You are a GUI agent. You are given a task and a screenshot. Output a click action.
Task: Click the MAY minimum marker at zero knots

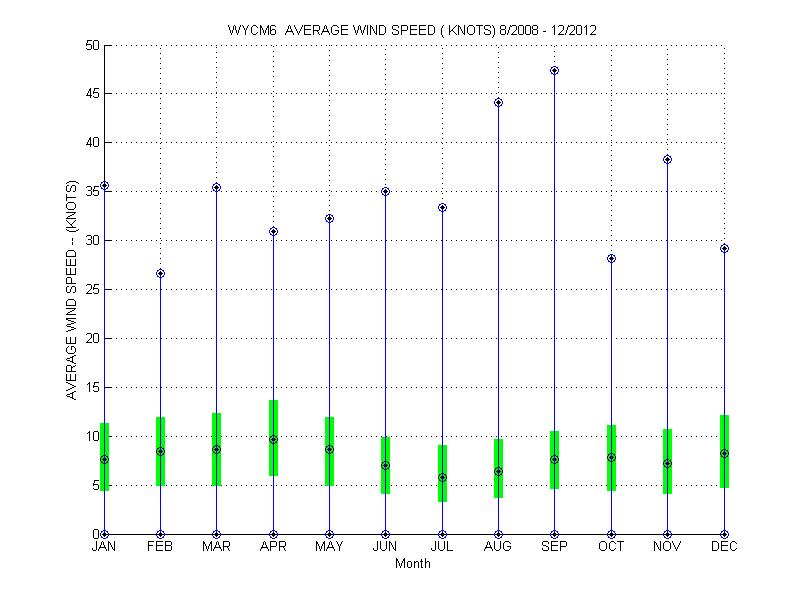330,534
